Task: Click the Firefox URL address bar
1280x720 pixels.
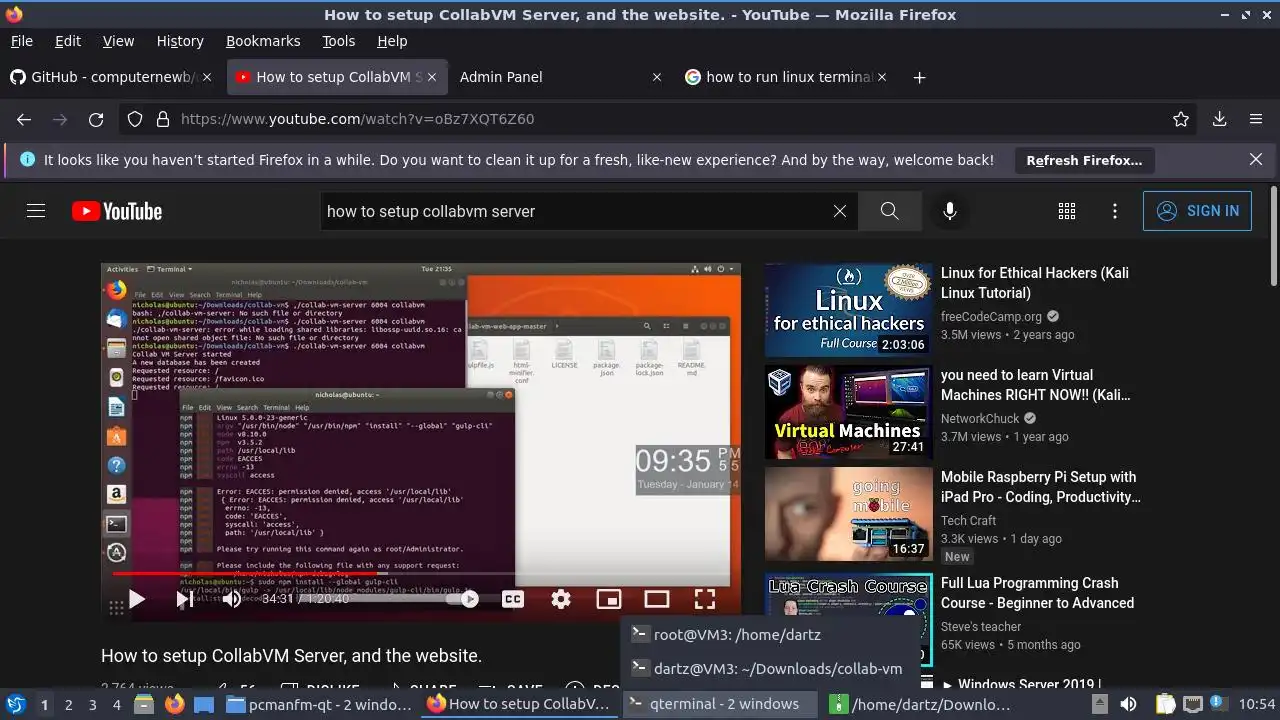Action: tap(660, 119)
